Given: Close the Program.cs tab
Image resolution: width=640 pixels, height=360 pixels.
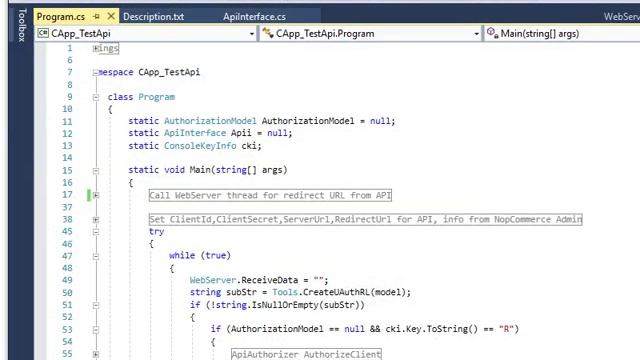Looking at the screenshot, I should pyautogui.click(x=111, y=16).
